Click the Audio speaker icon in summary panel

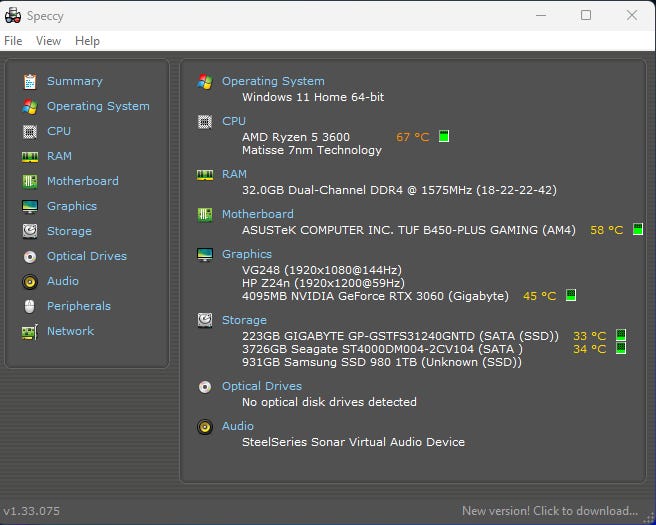click(205, 427)
